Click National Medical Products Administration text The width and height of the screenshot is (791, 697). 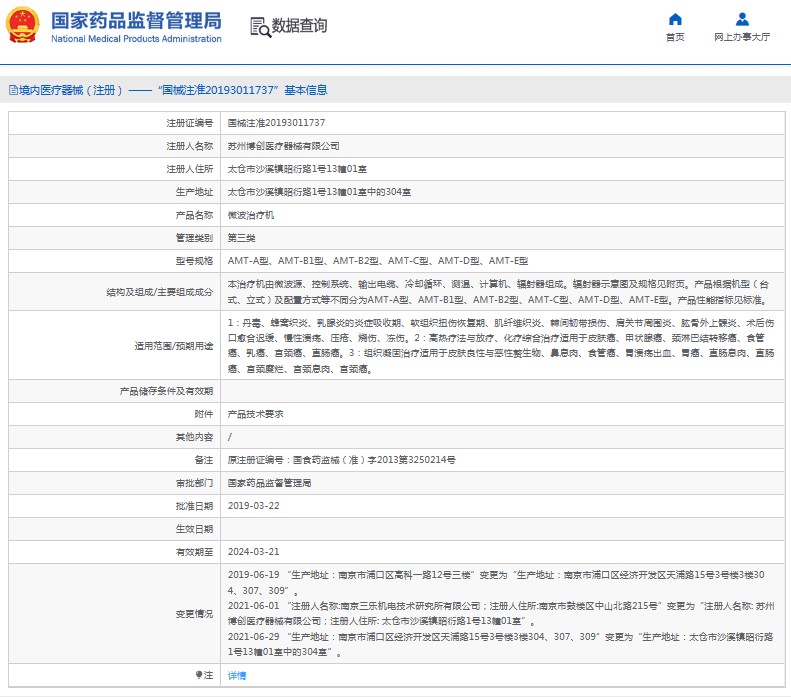tap(136, 39)
